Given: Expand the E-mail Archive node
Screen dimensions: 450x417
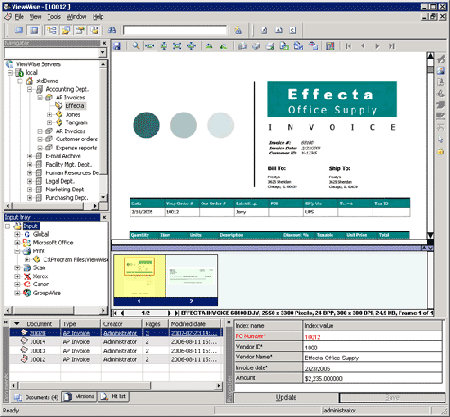Looking at the screenshot, I should (x=30, y=156).
